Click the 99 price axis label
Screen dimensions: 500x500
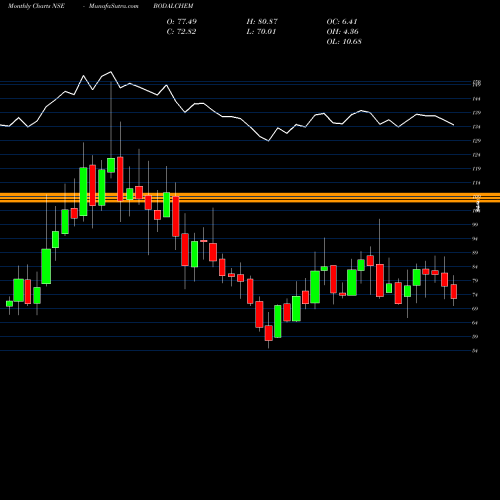(475, 225)
